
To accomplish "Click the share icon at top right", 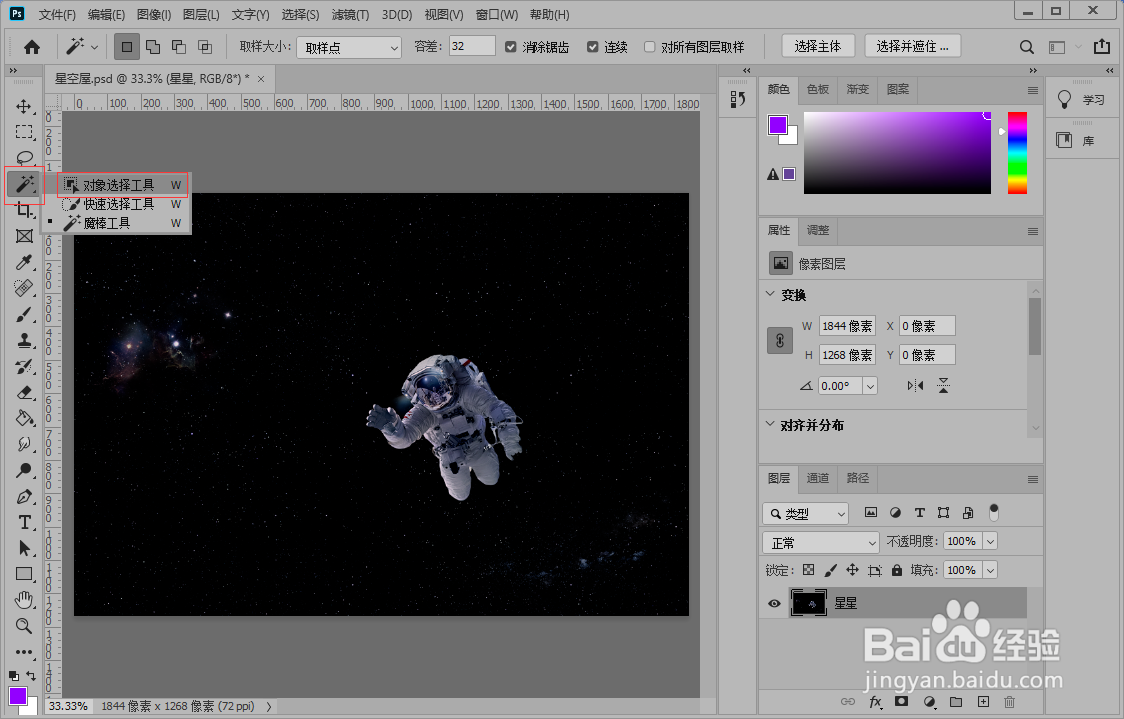I will click(x=1102, y=47).
